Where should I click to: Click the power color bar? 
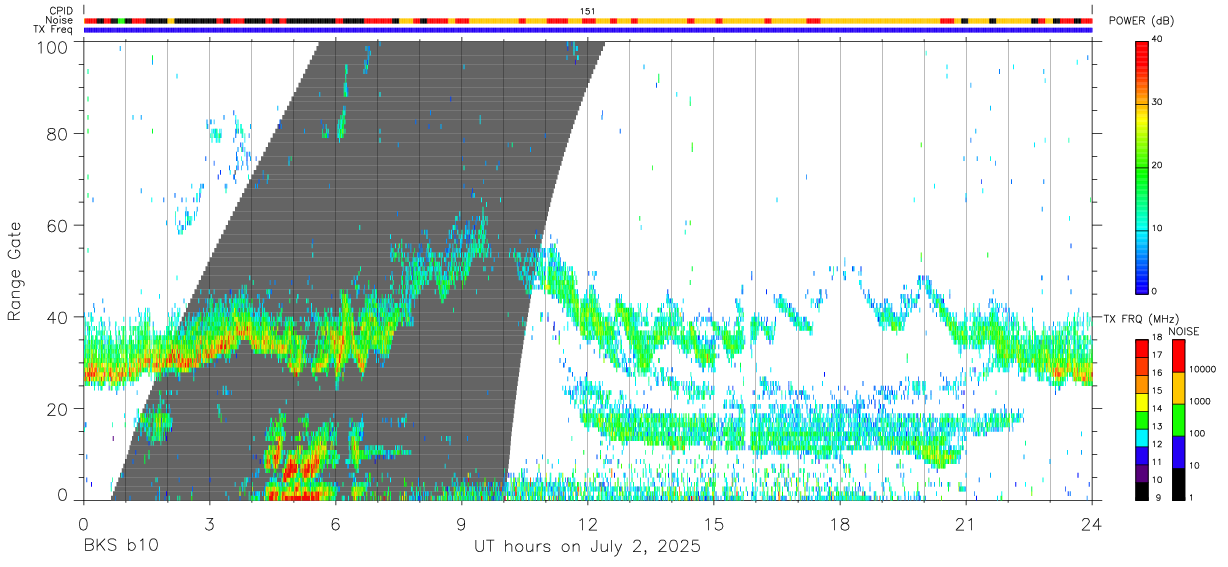click(x=1142, y=166)
